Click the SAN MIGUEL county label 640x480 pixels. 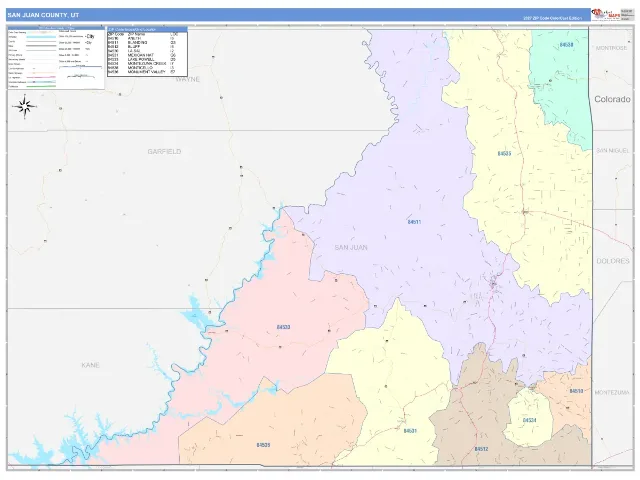tap(613, 151)
